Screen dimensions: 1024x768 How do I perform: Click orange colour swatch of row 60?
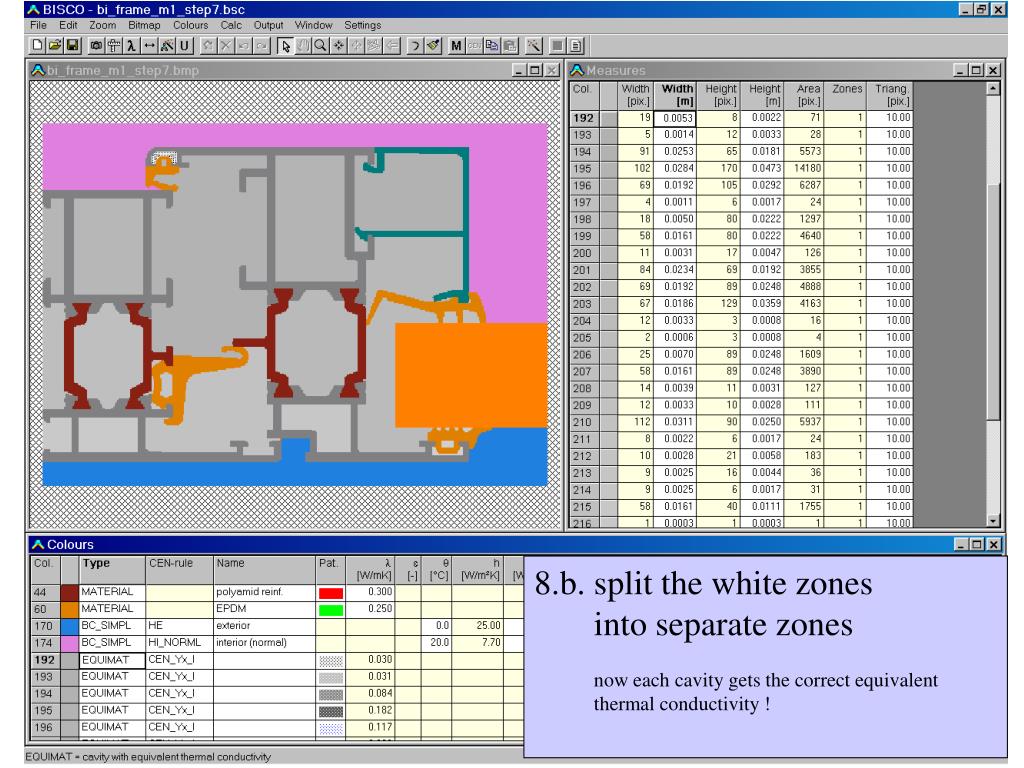point(69,609)
